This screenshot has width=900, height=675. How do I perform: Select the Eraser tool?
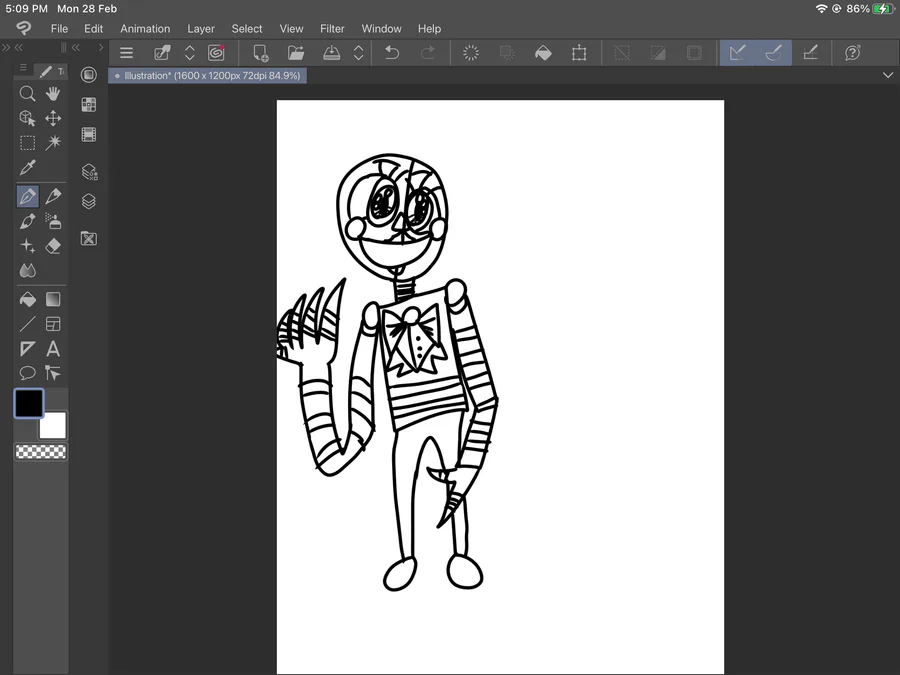[53, 246]
